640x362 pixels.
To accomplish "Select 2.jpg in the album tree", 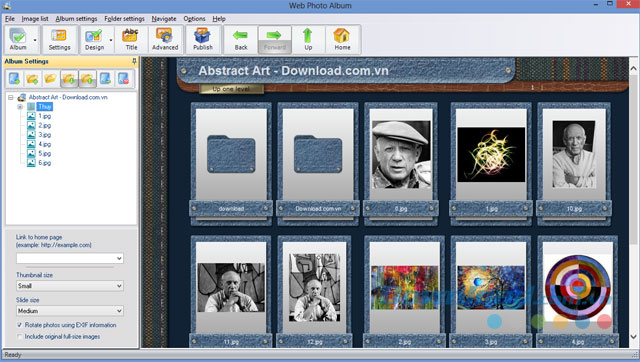I will pos(44,125).
